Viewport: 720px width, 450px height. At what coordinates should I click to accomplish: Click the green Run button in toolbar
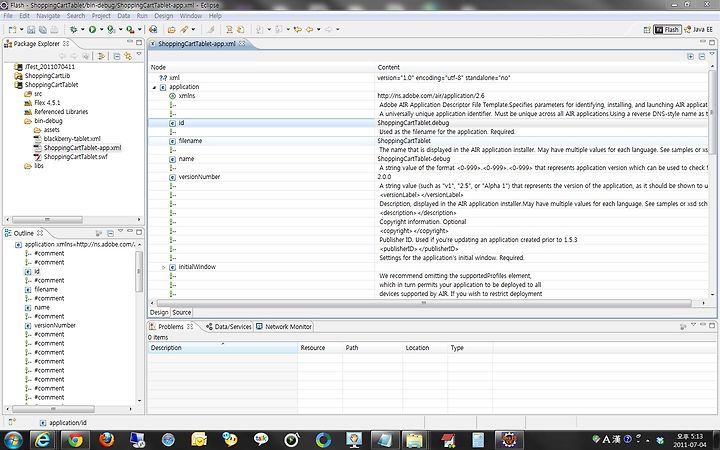pos(92,29)
